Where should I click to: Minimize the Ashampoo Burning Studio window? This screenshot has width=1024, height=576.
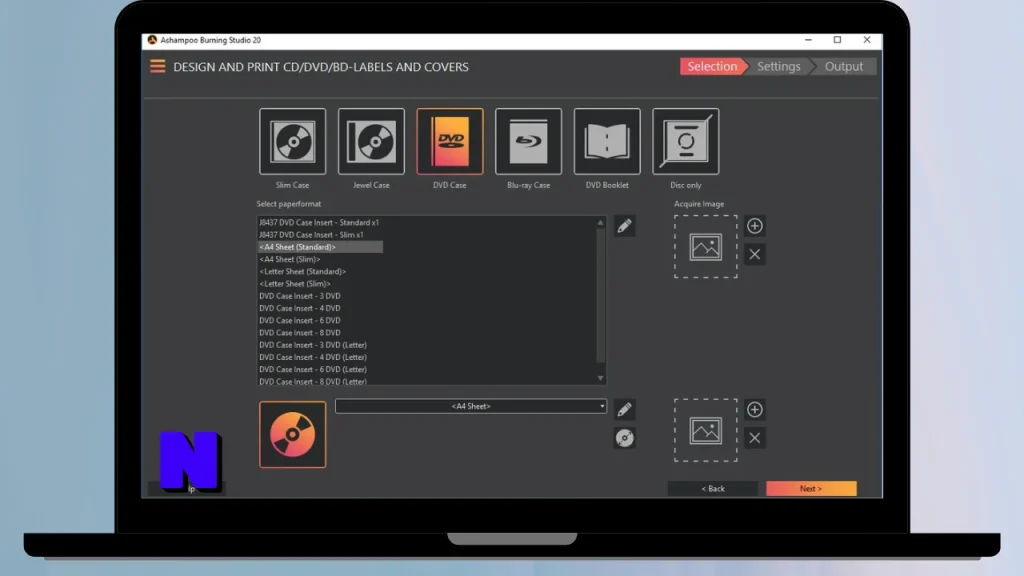click(808, 40)
